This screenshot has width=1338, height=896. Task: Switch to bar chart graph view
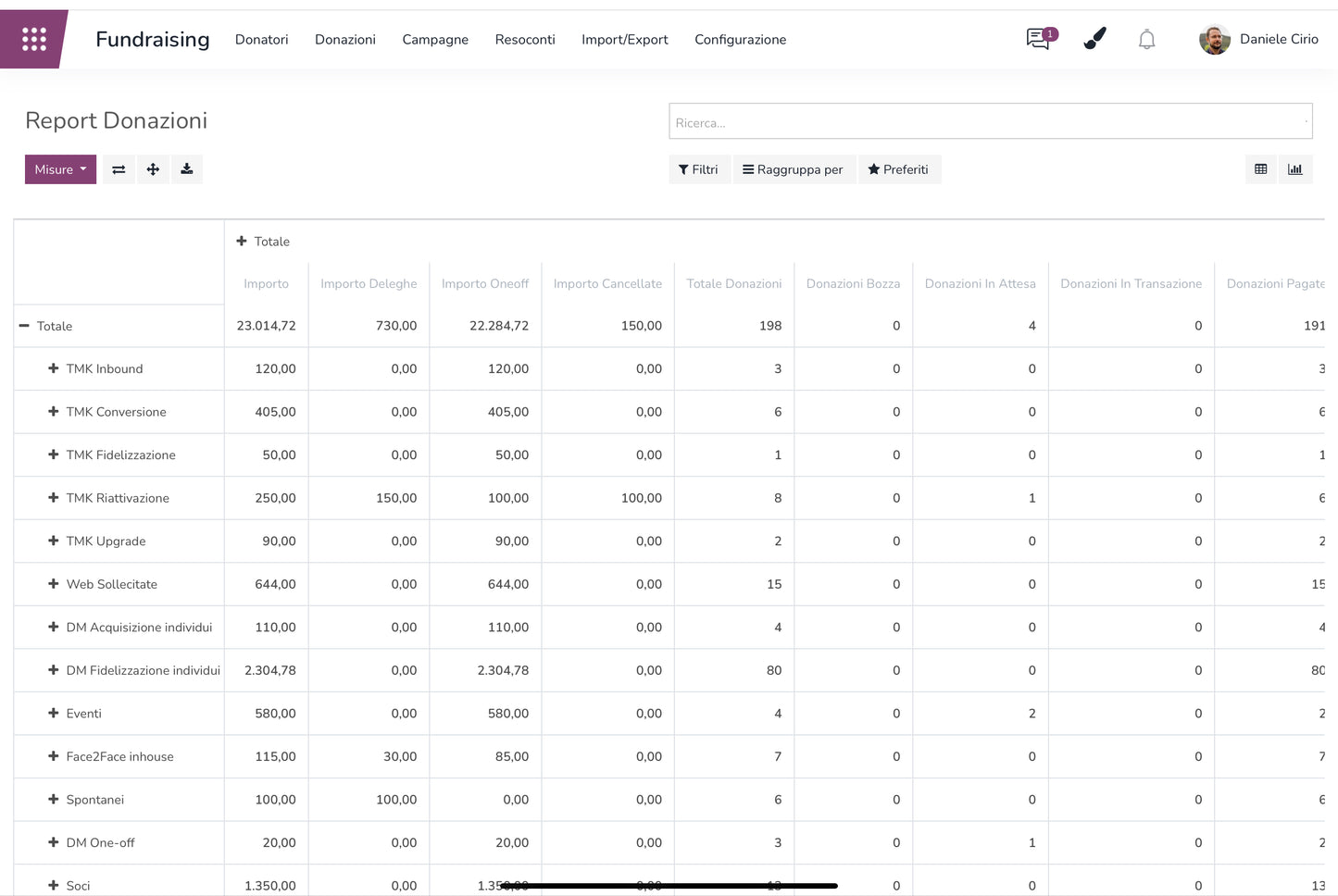(1294, 169)
